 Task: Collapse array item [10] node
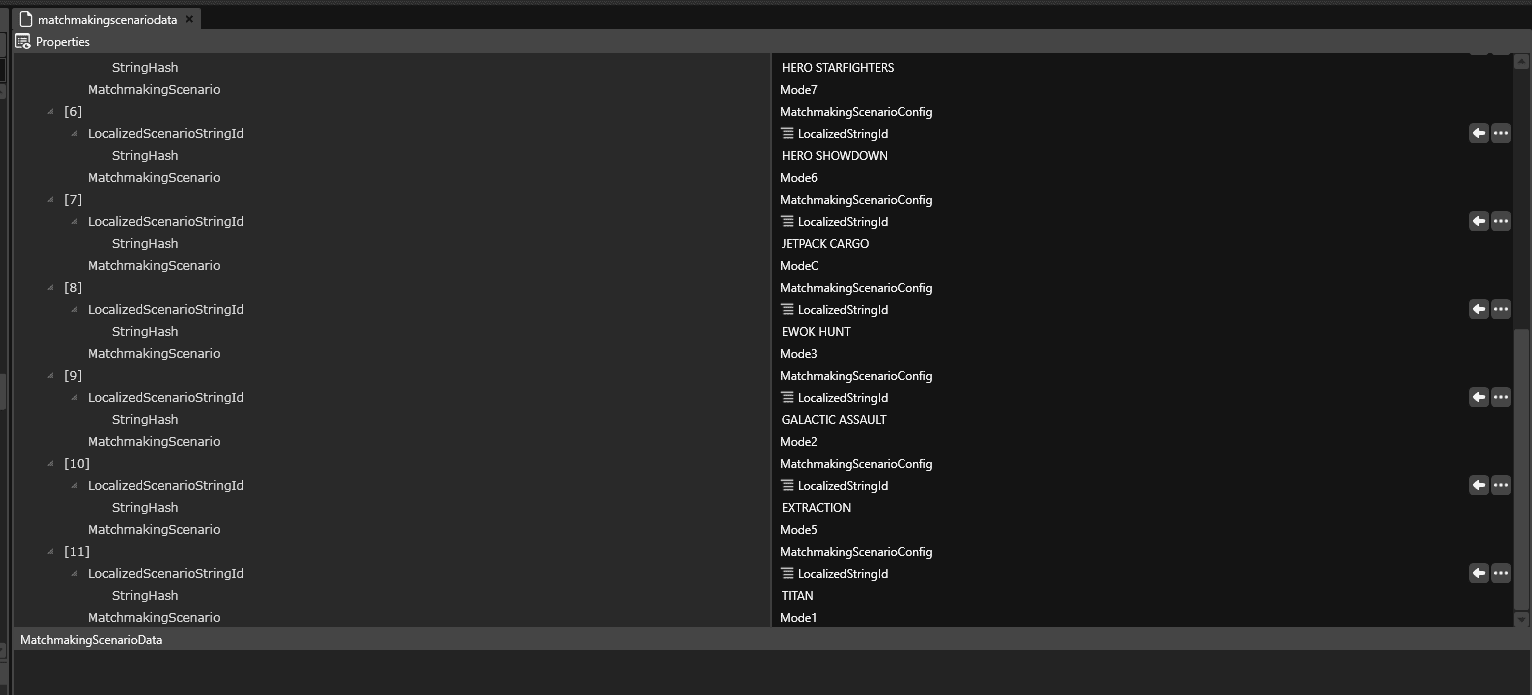click(51, 464)
